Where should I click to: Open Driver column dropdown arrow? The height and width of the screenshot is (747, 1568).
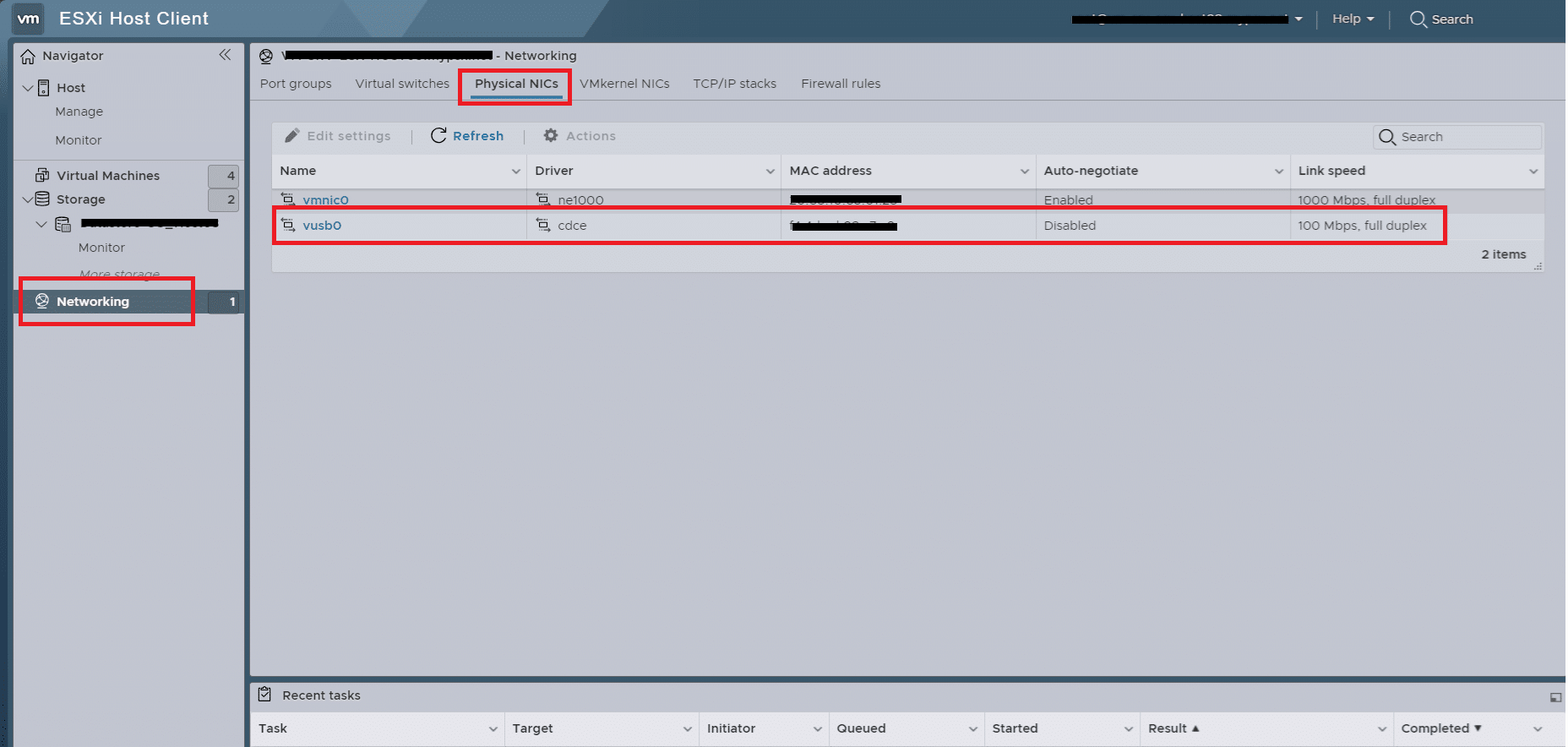[770, 172]
